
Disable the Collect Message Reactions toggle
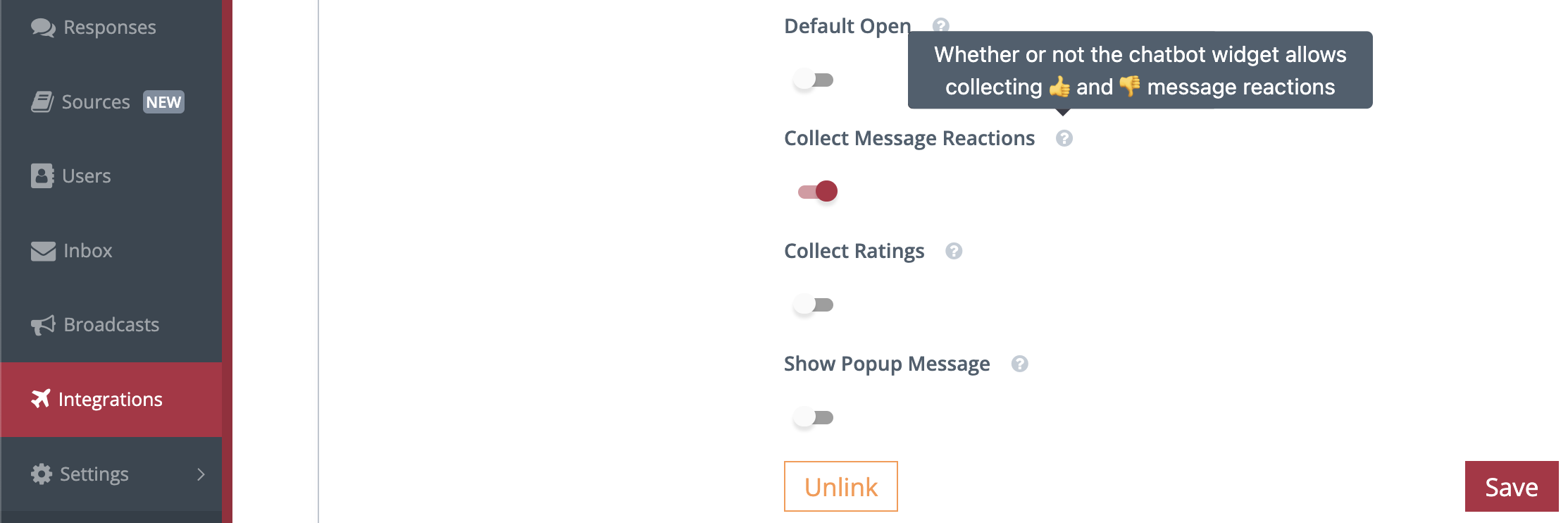coord(817,191)
